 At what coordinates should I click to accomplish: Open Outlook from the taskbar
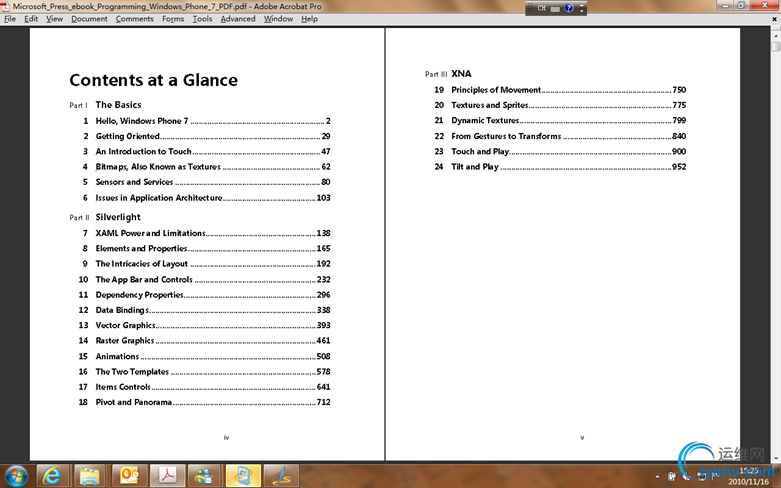[128, 476]
